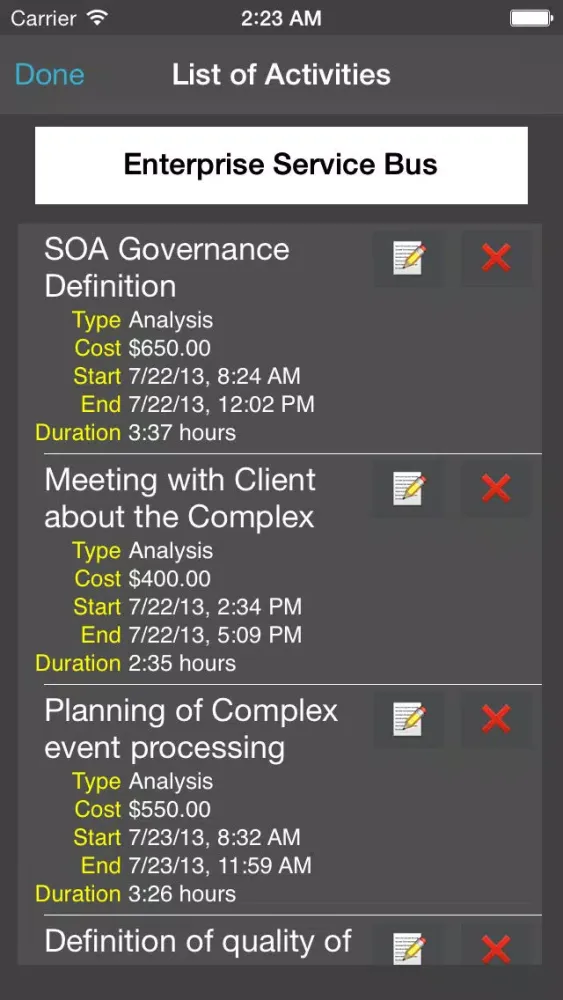Tap the 7/23/13, 11:59 AM end time

[220, 865]
